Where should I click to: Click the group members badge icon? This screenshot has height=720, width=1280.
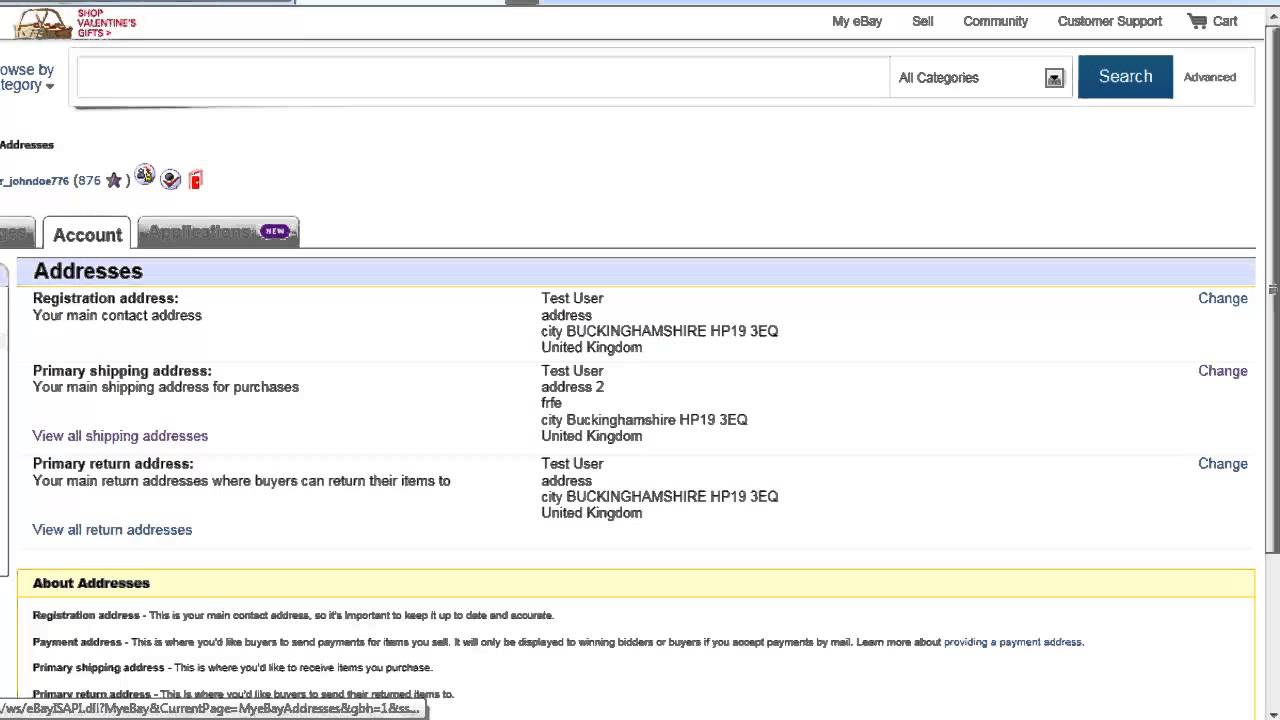(x=145, y=176)
